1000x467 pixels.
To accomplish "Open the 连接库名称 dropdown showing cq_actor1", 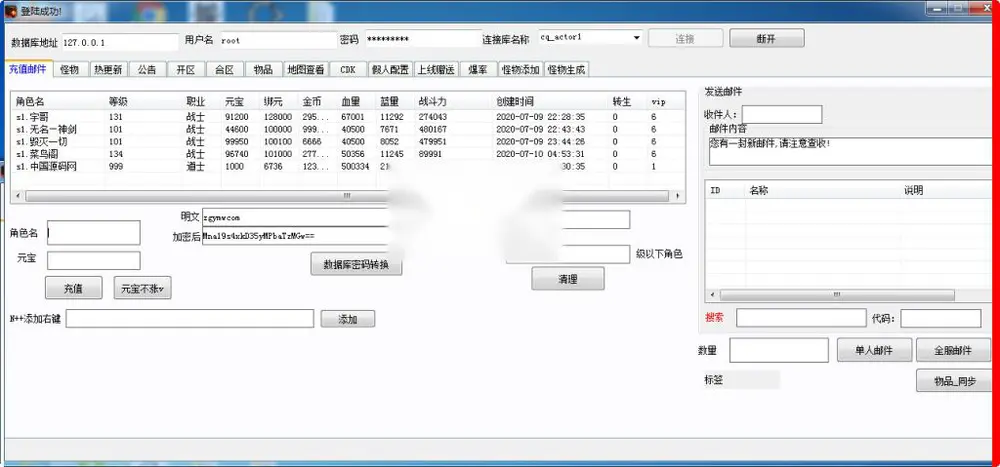I will point(636,38).
